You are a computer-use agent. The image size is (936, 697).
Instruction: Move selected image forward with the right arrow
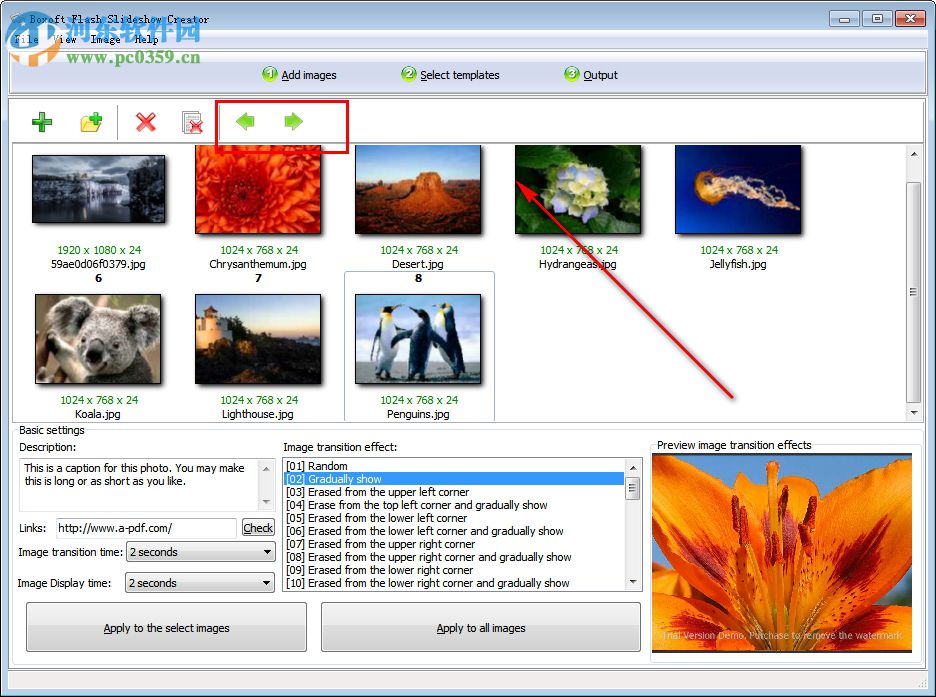point(292,120)
